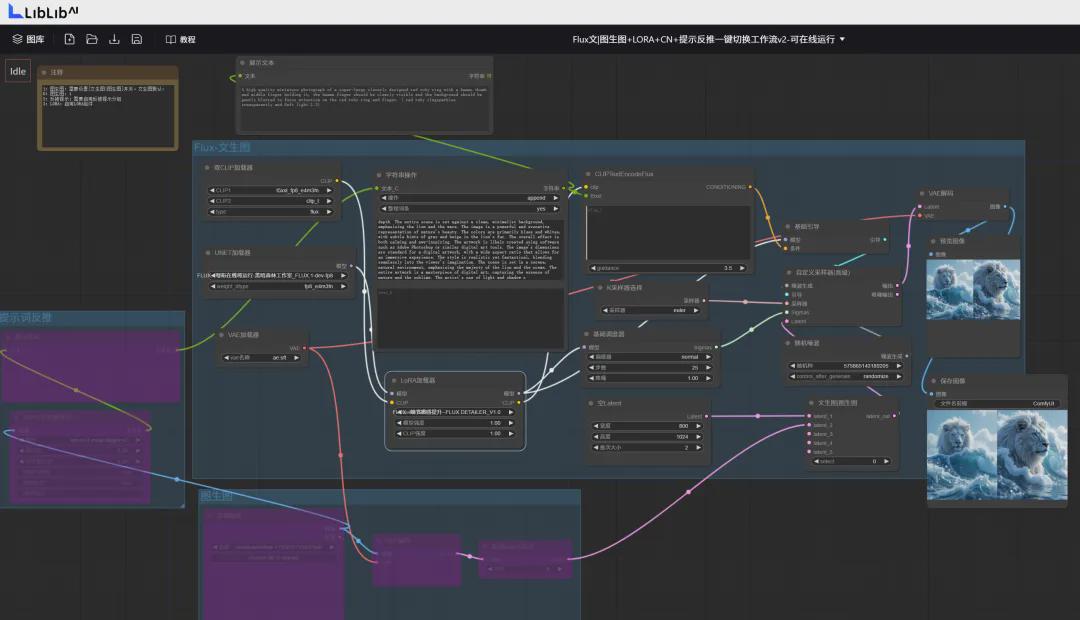
Task: Click the left arrow on 宽度 800
Action: pyautogui.click(x=593, y=426)
